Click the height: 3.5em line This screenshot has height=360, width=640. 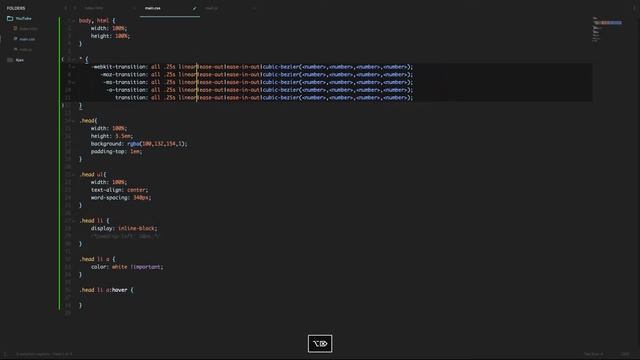[x=112, y=136]
